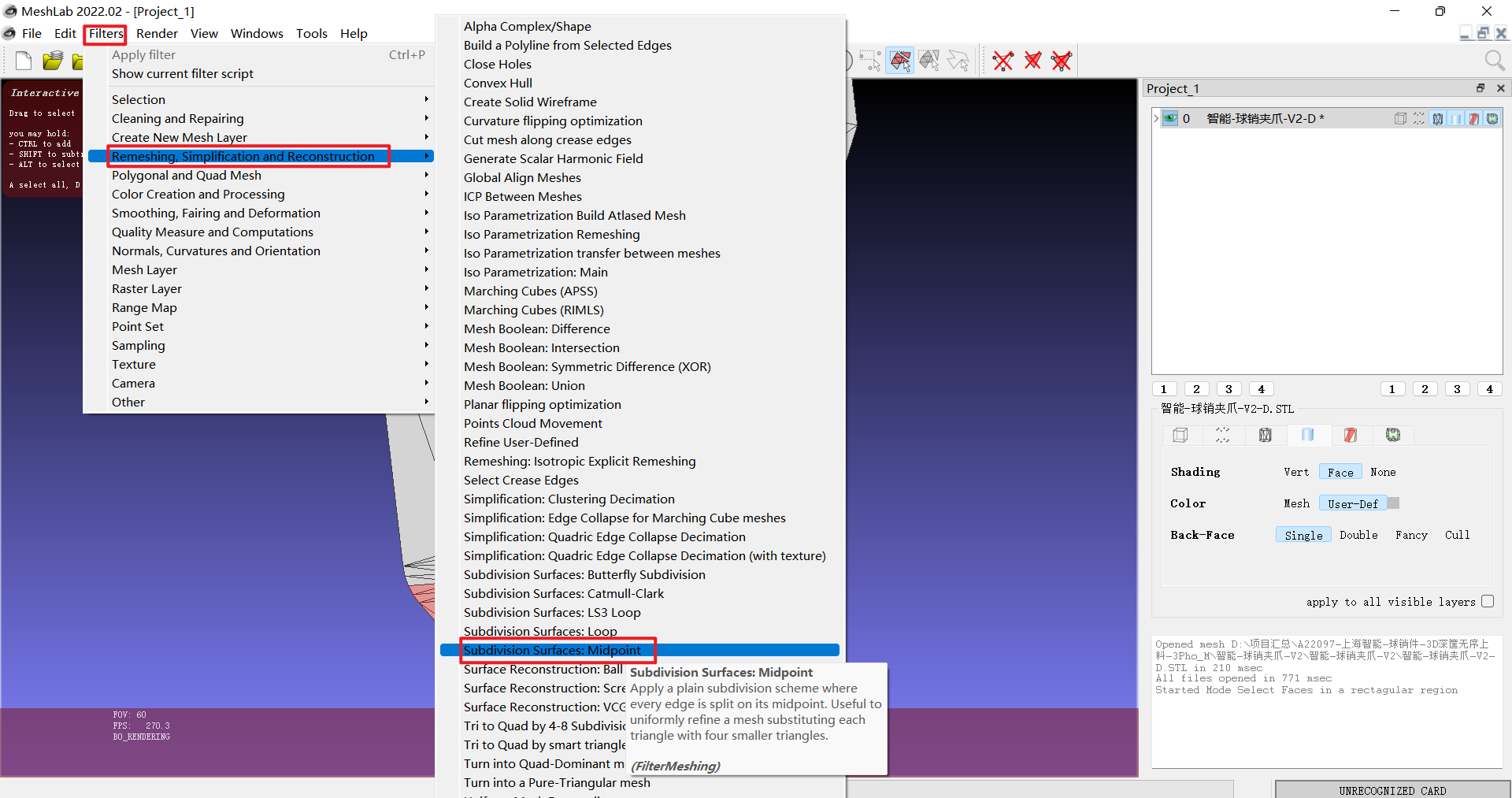Click the Open Project folder icon with layers
Viewport: 1512px width, 798px height.
53,61
